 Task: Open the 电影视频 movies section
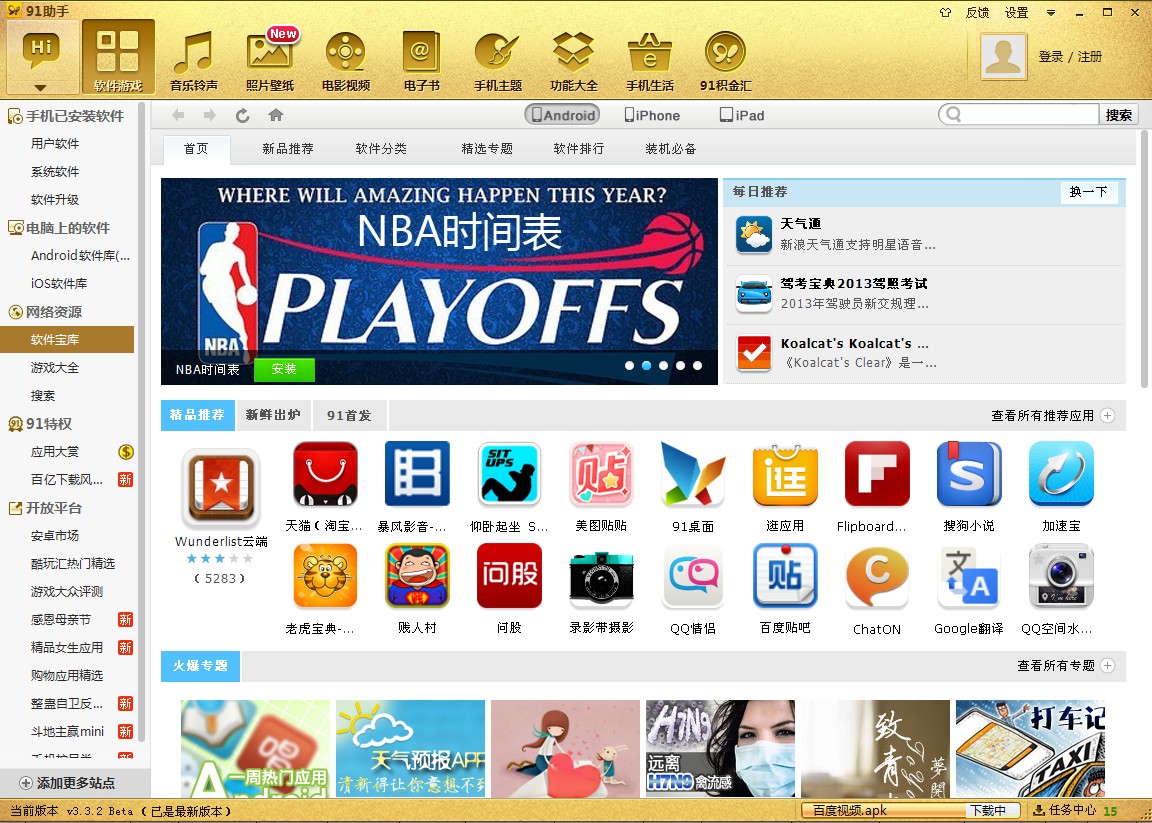(346, 60)
